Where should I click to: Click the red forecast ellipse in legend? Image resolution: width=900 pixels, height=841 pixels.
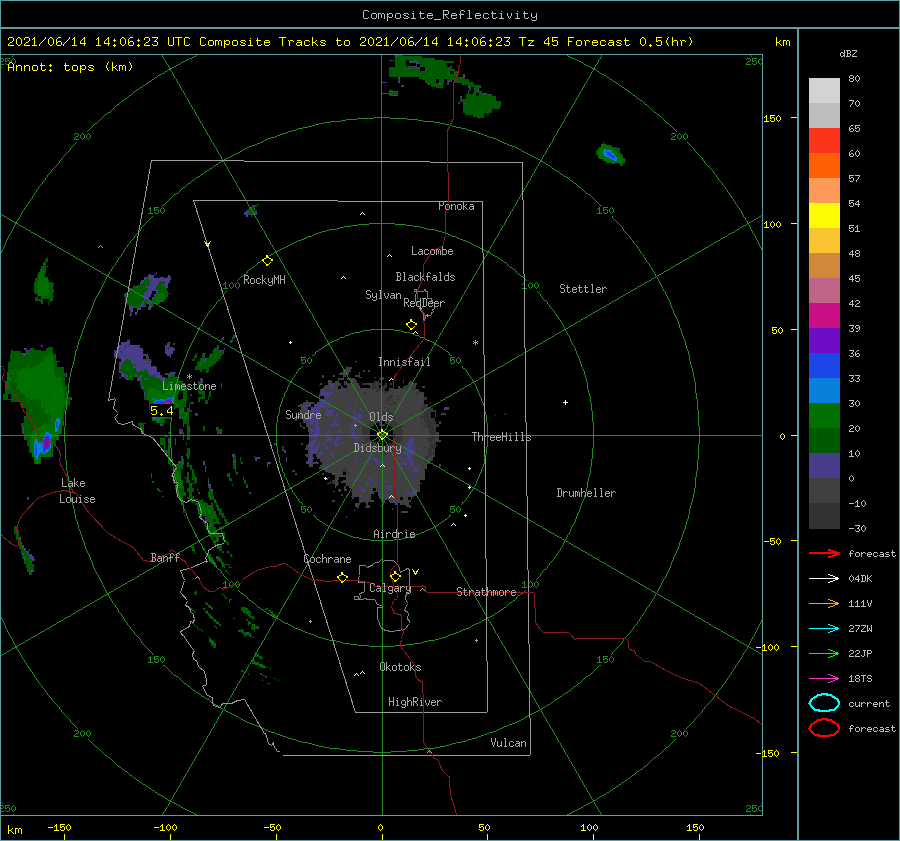(824, 728)
